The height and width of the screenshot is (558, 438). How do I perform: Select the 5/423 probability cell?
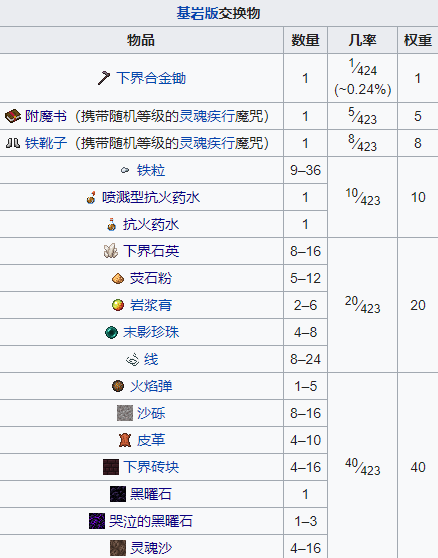[x=362, y=116]
